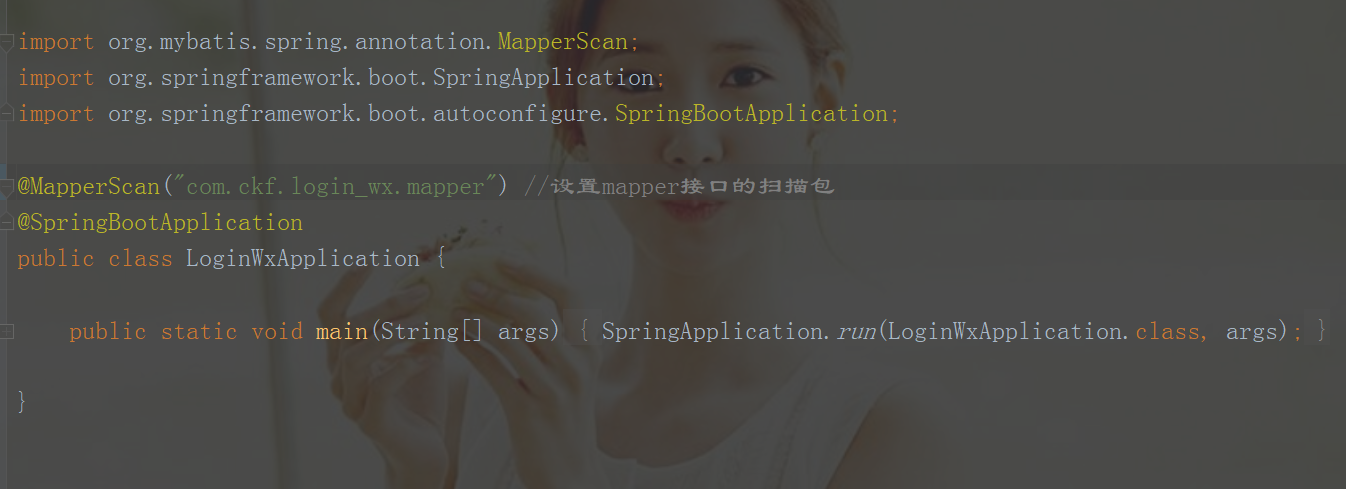The image size is (1346, 489).
Task: Select SpringBootApplication in the third import
Action: click(751, 114)
